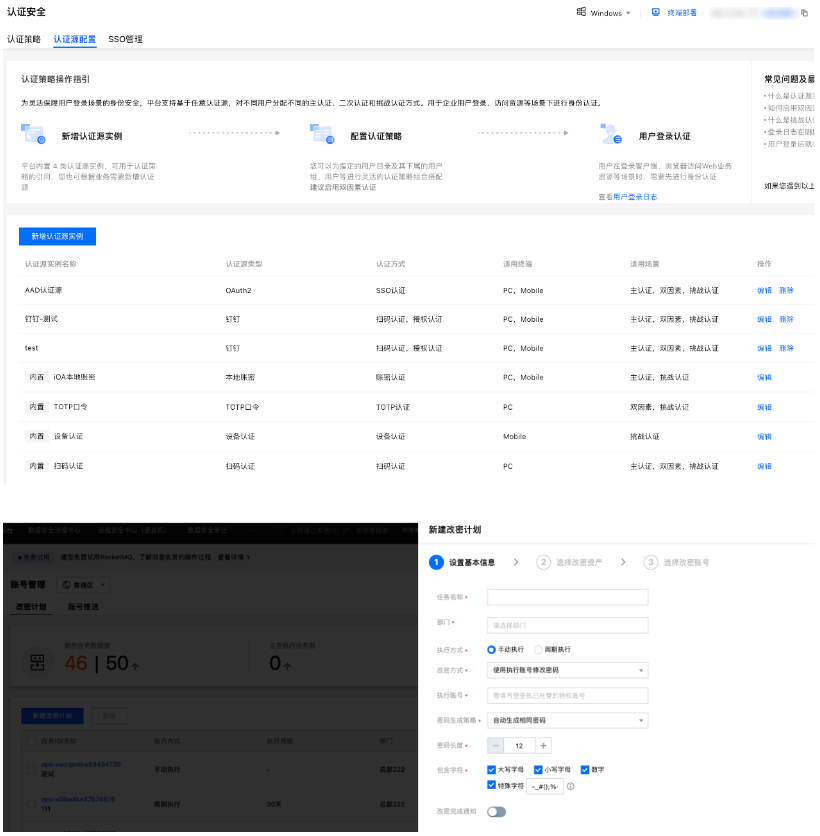Increase password length with plus button
Image resolution: width=820 pixels, height=836 pixels.
543,745
